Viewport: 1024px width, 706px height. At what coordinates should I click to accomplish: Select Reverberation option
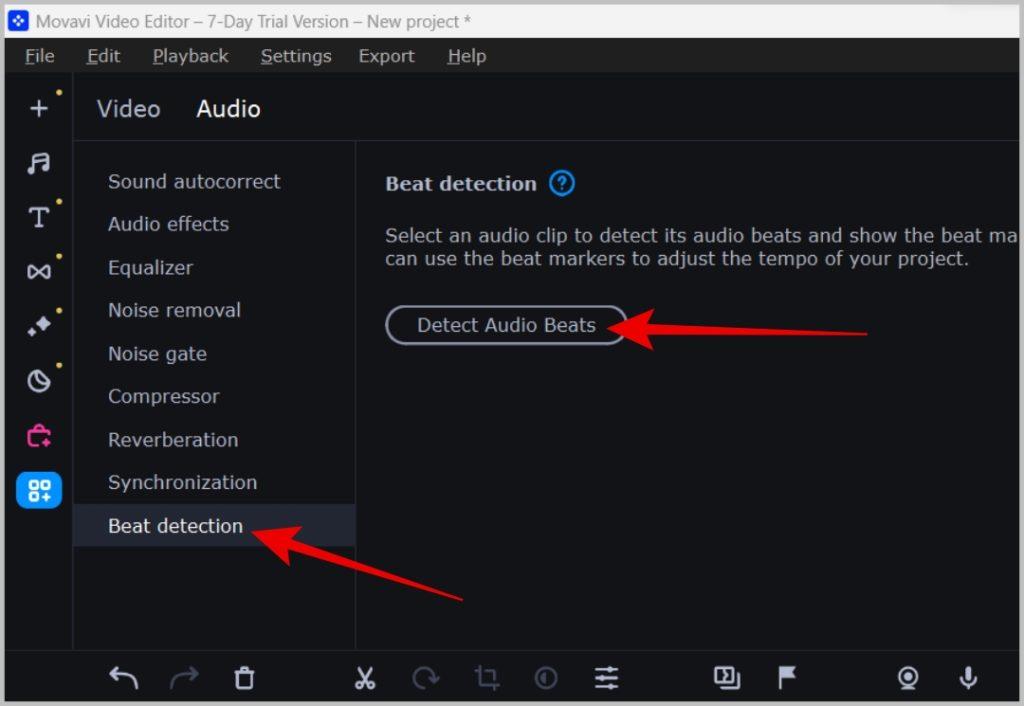coord(173,440)
